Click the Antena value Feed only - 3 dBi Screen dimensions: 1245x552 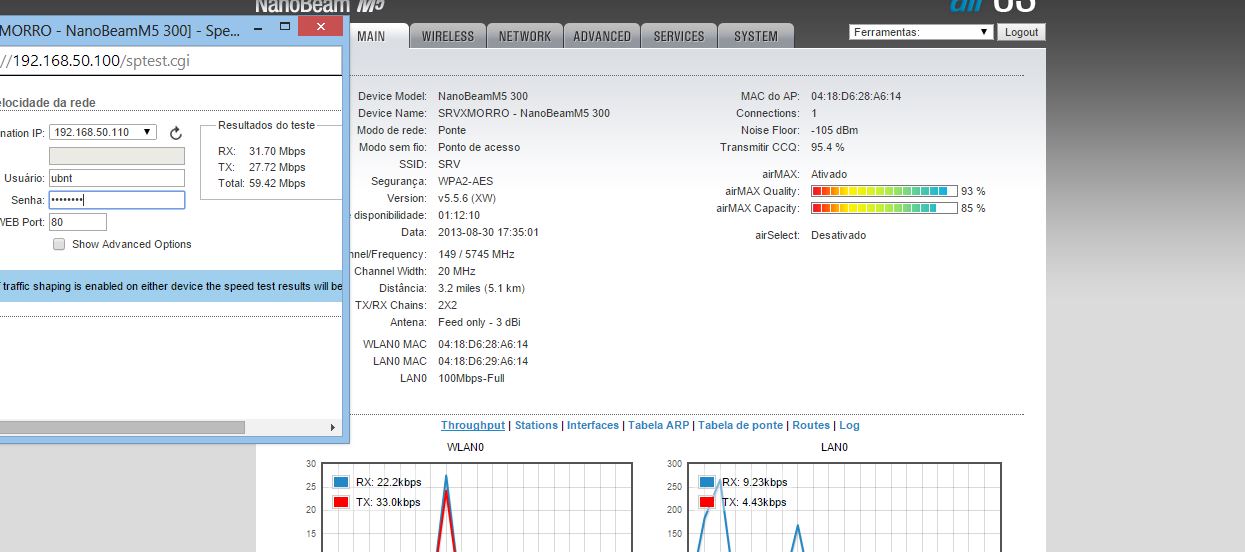tap(479, 322)
